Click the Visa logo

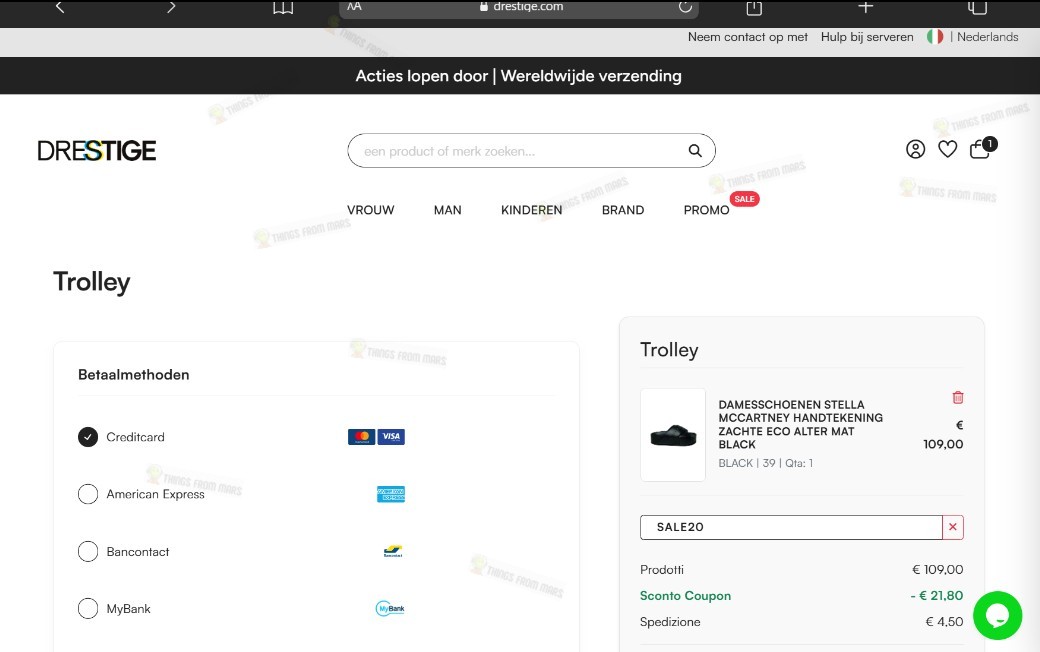pos(391,436)
